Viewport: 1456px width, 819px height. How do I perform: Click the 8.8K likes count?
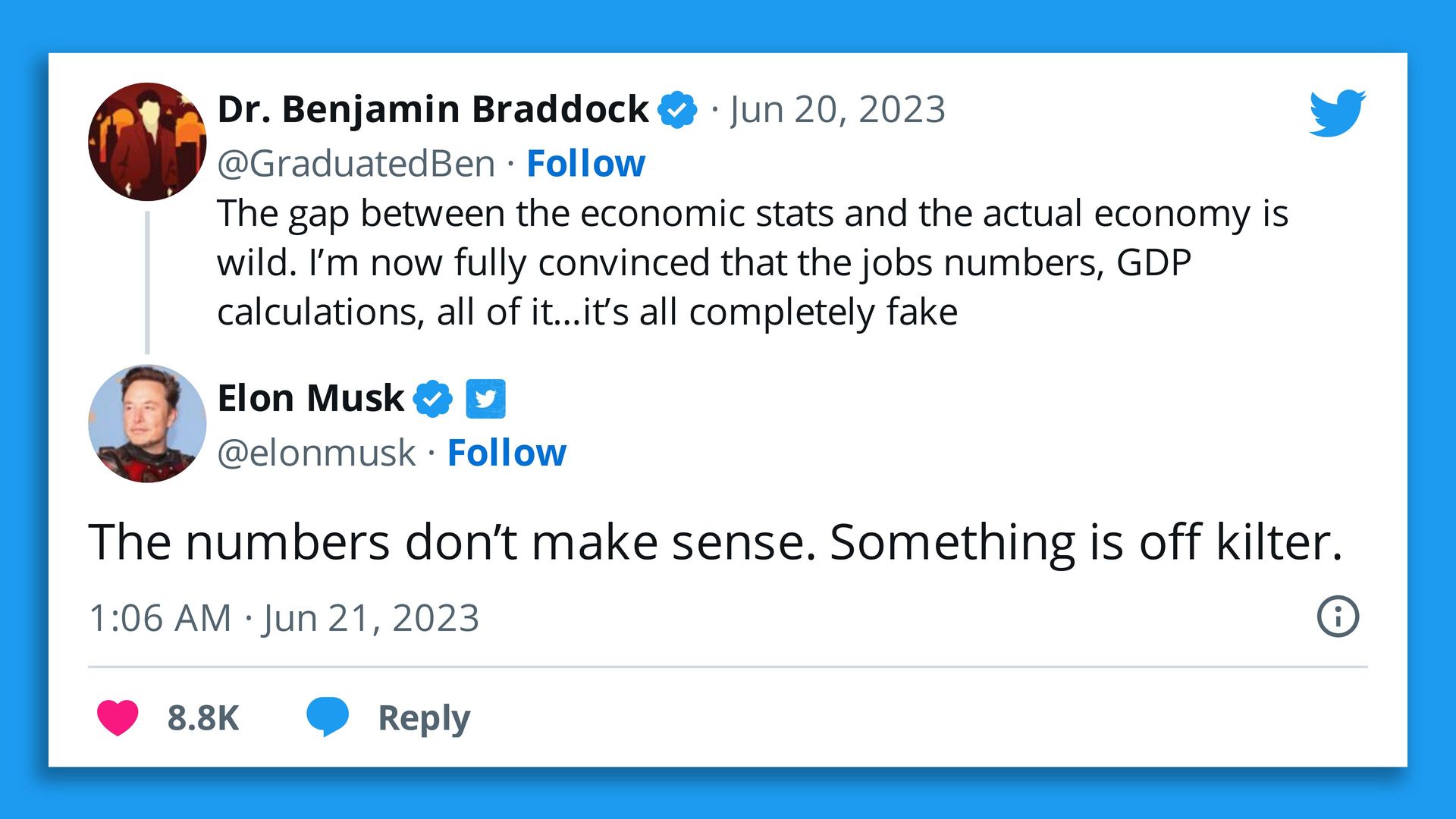click(x=203, y=717)
